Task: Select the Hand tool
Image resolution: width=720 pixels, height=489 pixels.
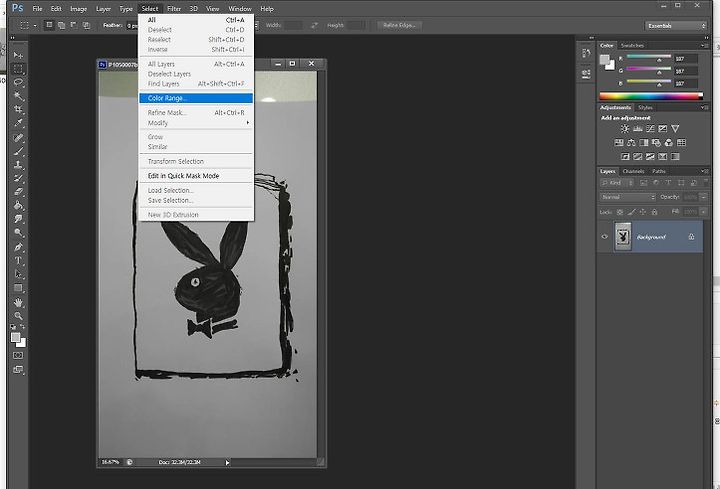Action: [x=18, y=303]
